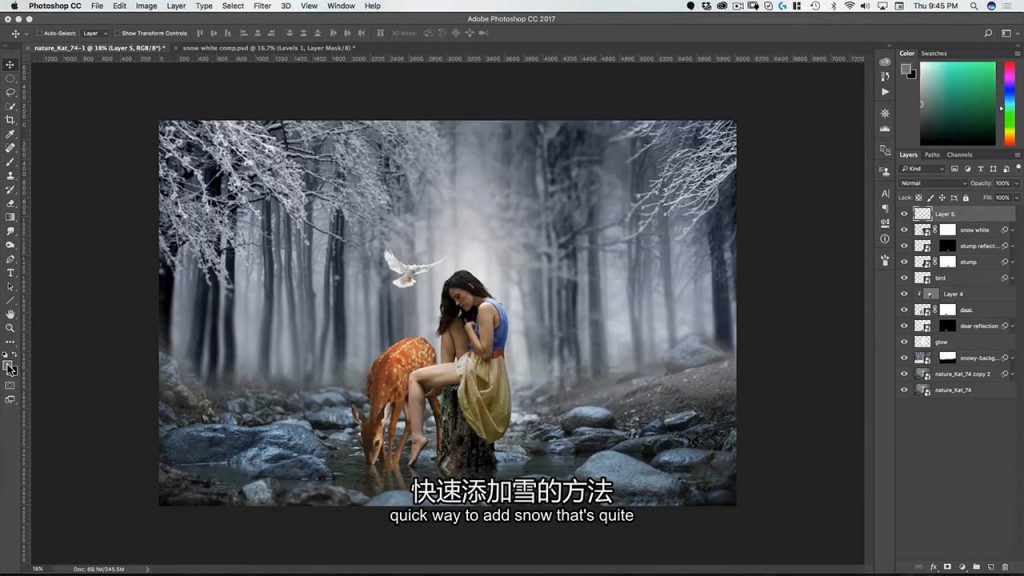The height and width of the screenshot is (576, 1024).
Task: Check Show Transform Controls
Action: tap(117, 33)
